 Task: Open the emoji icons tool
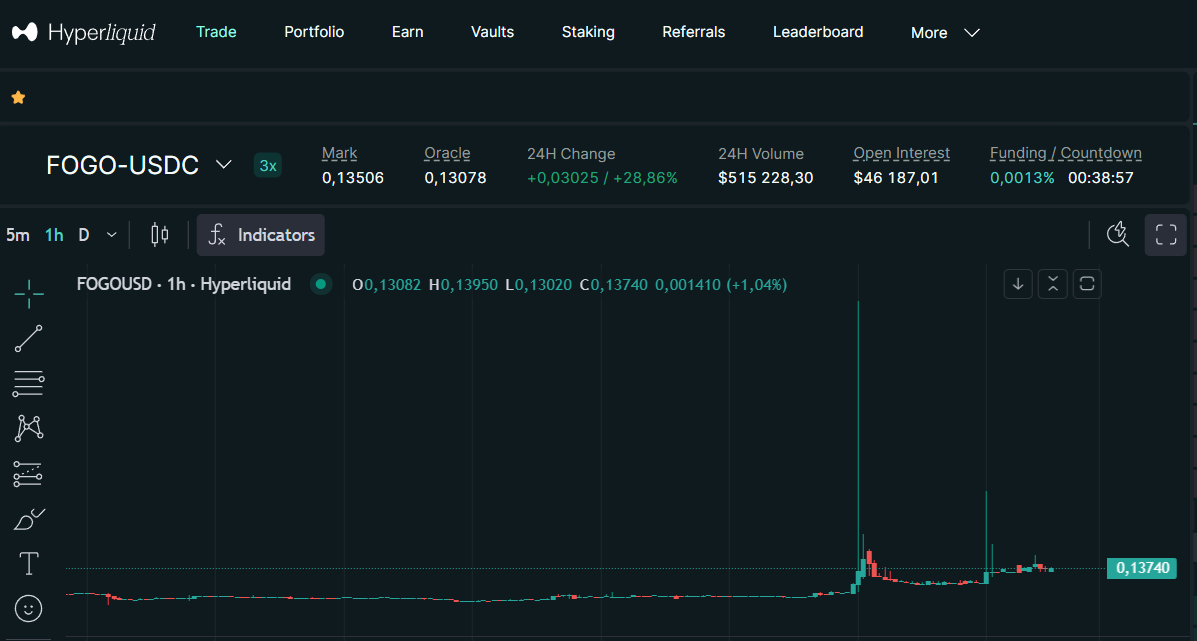click(29, 609)
